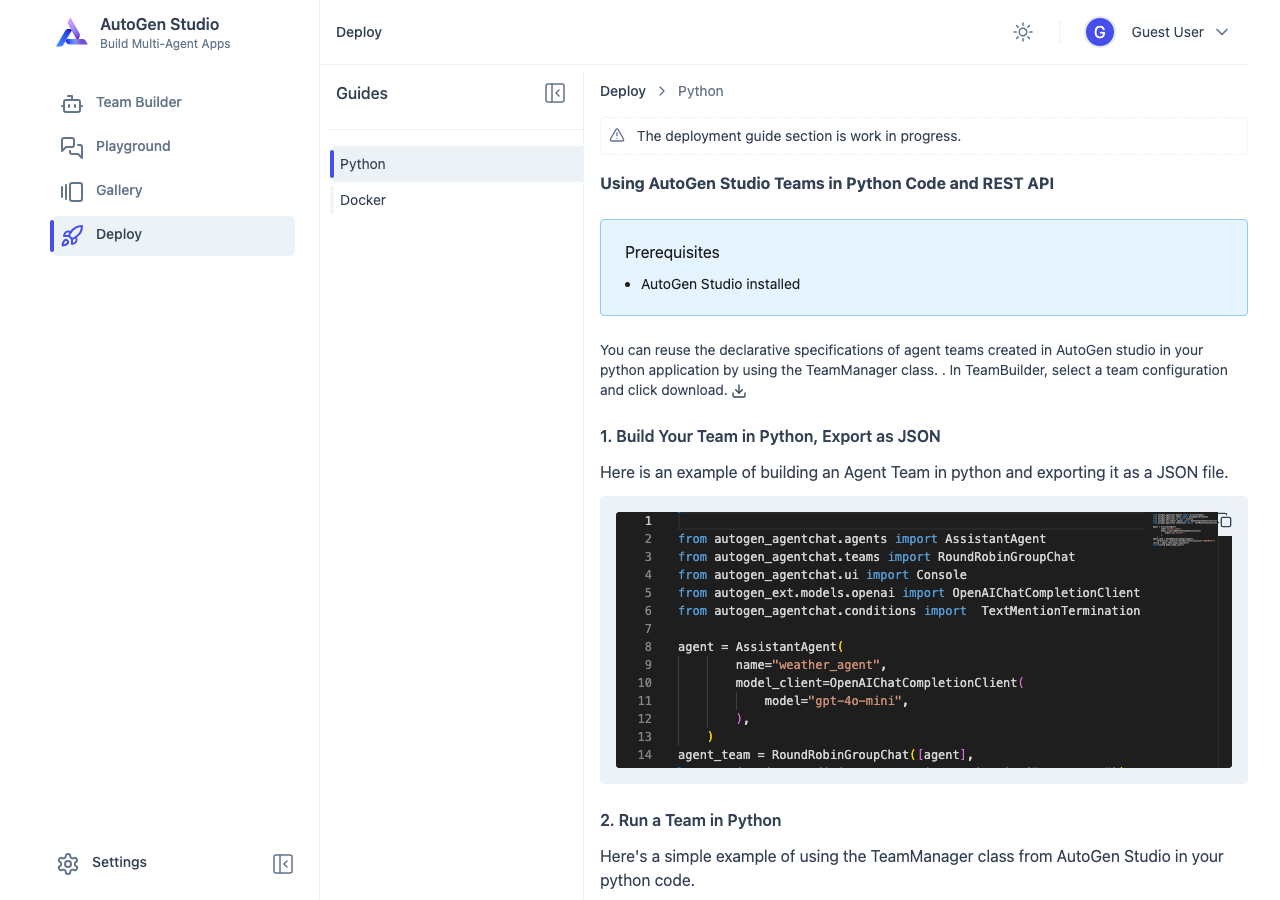Click the model="gpt-4o-mini" code line
Screen dimensions: 1280x900
coord(836,701)
